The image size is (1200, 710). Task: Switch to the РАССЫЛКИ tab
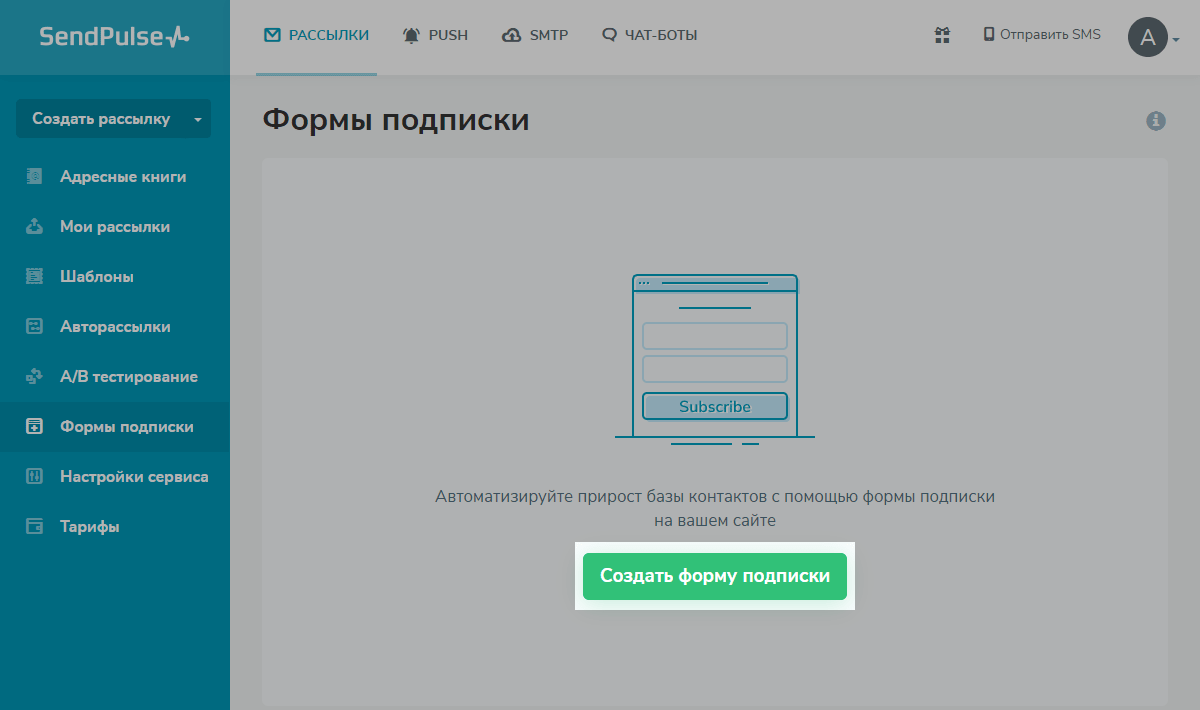point(316,36)
